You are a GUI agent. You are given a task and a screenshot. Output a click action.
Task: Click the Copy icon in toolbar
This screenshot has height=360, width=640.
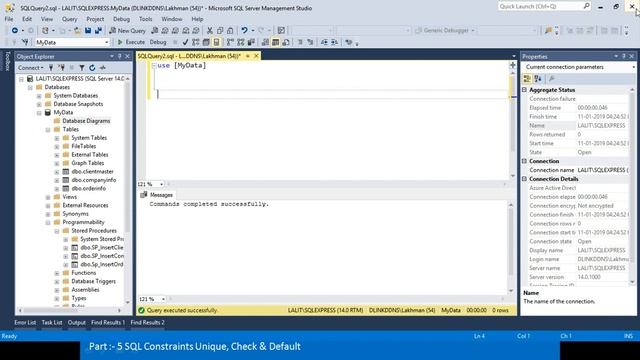(220, 31)
